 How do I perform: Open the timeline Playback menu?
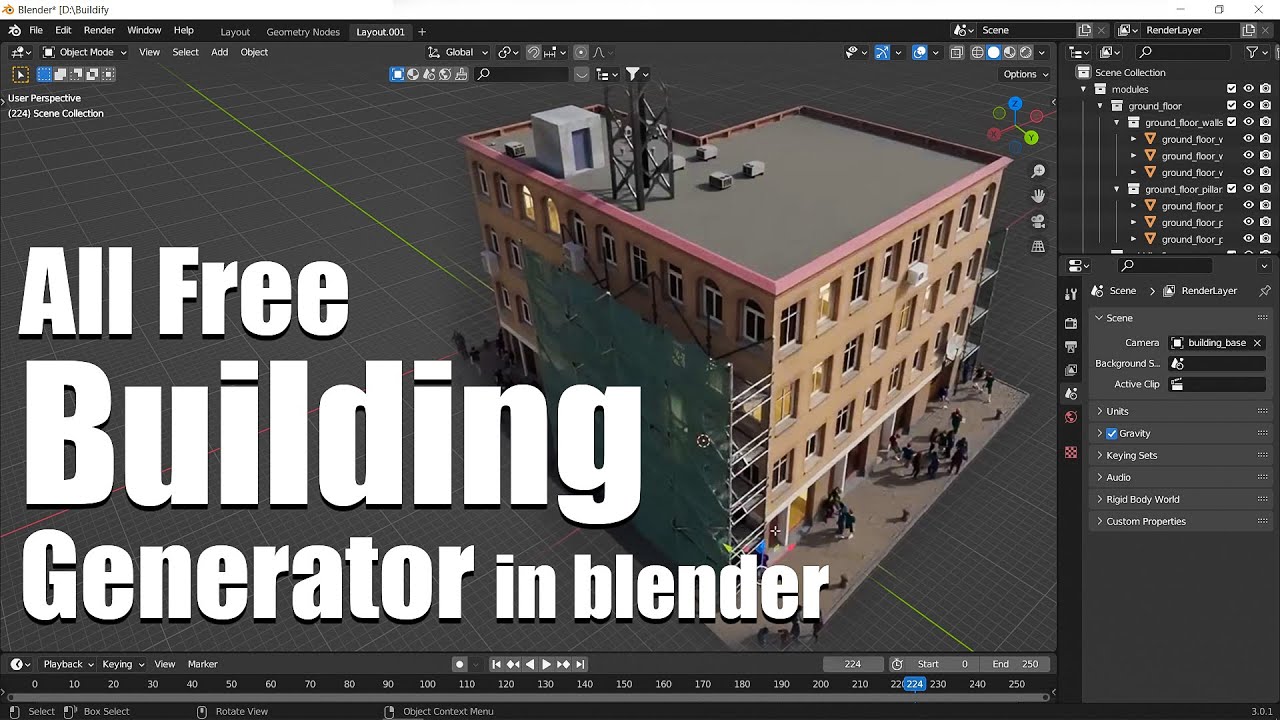click(x=68, y=664)
